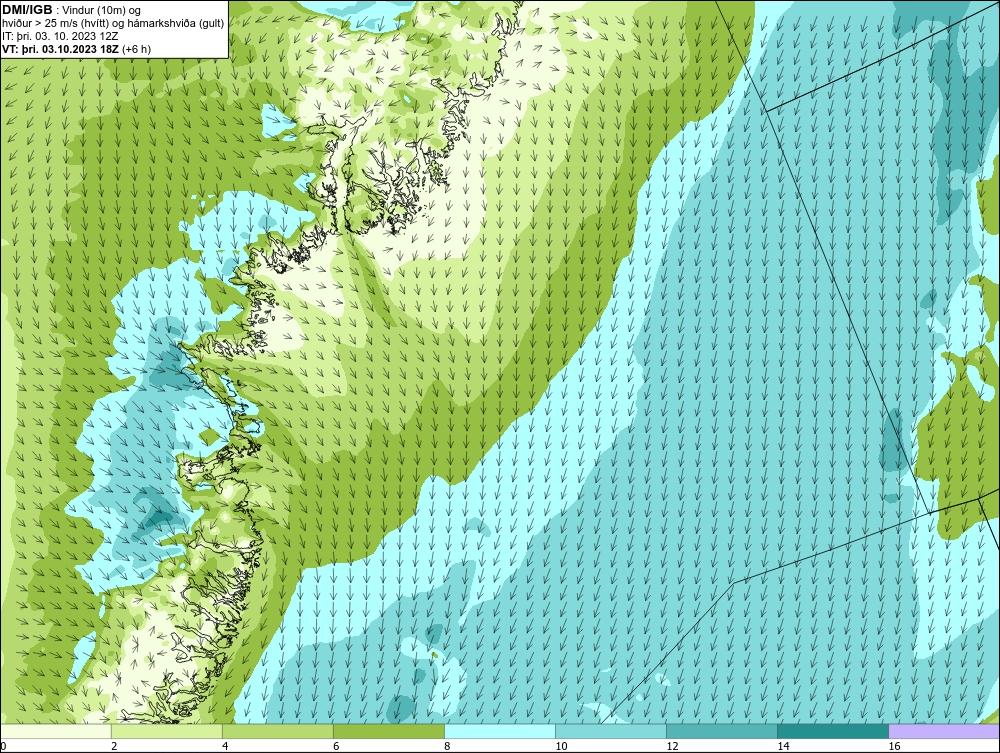Click the 6–8 m/s dark green swatch

tap(389, 731)
